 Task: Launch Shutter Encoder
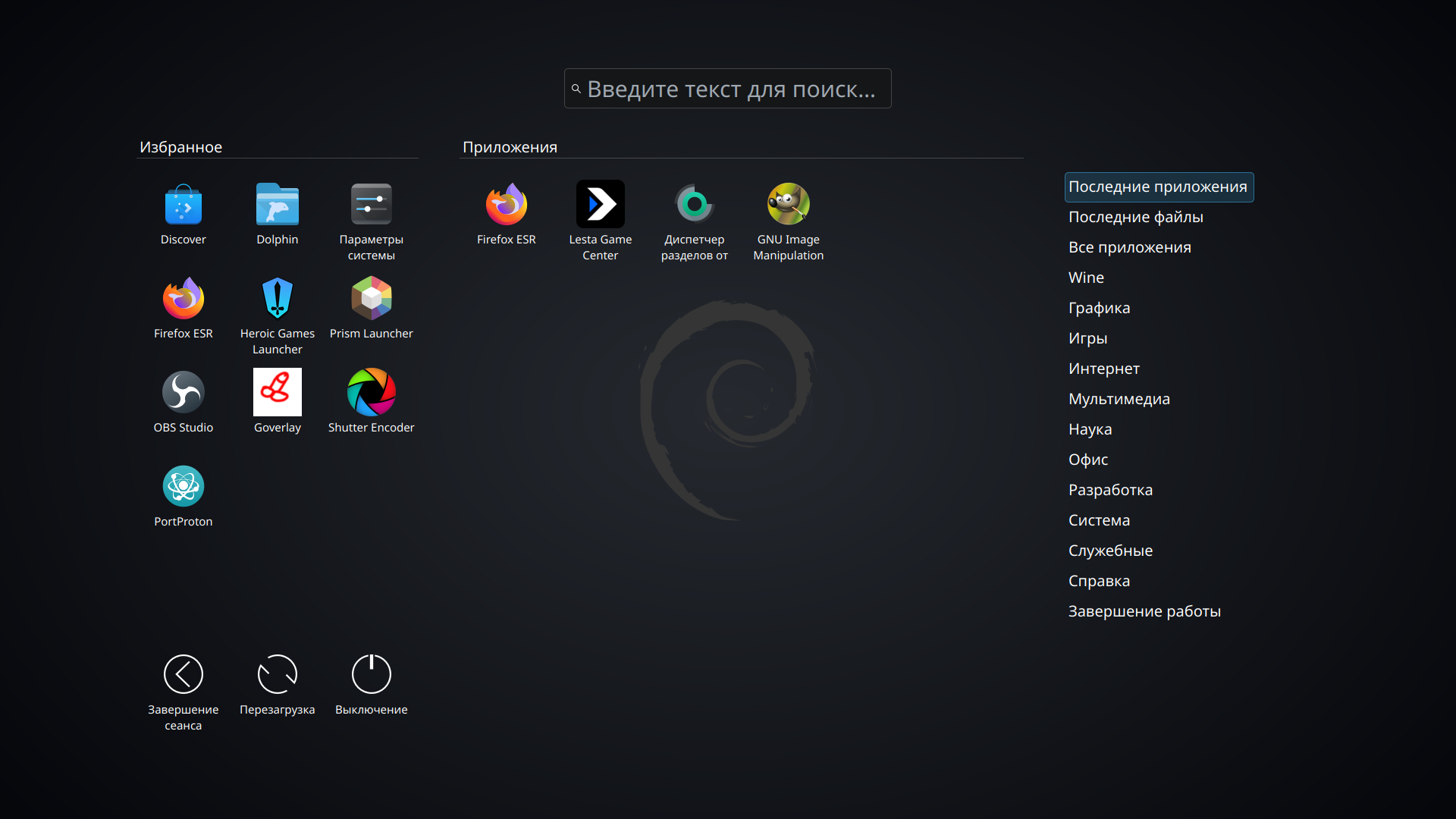[372, 393]
